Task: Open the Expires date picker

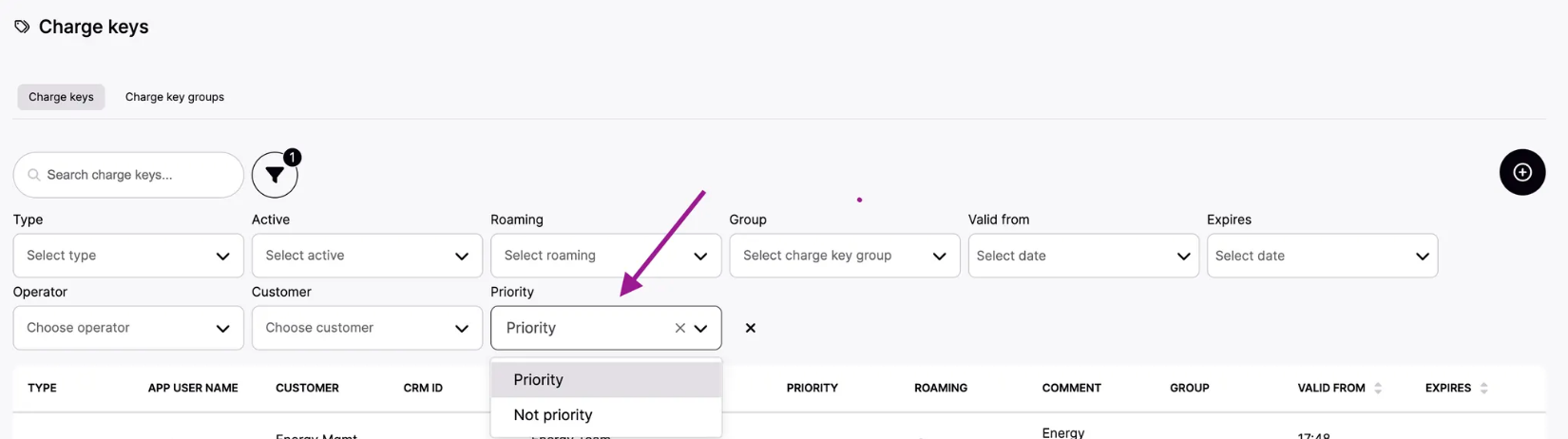Action: click(1321, 256)
